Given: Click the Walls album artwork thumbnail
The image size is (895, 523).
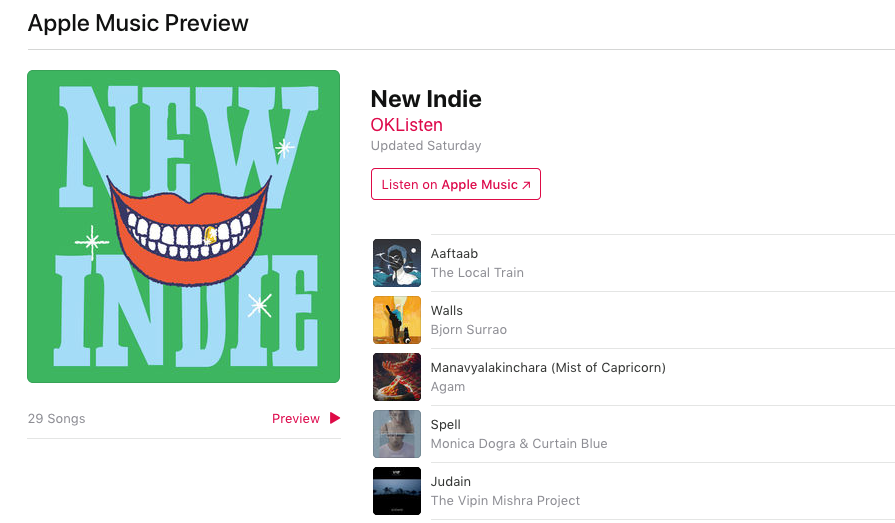Looking at the screenshot, I should (397, 320).
